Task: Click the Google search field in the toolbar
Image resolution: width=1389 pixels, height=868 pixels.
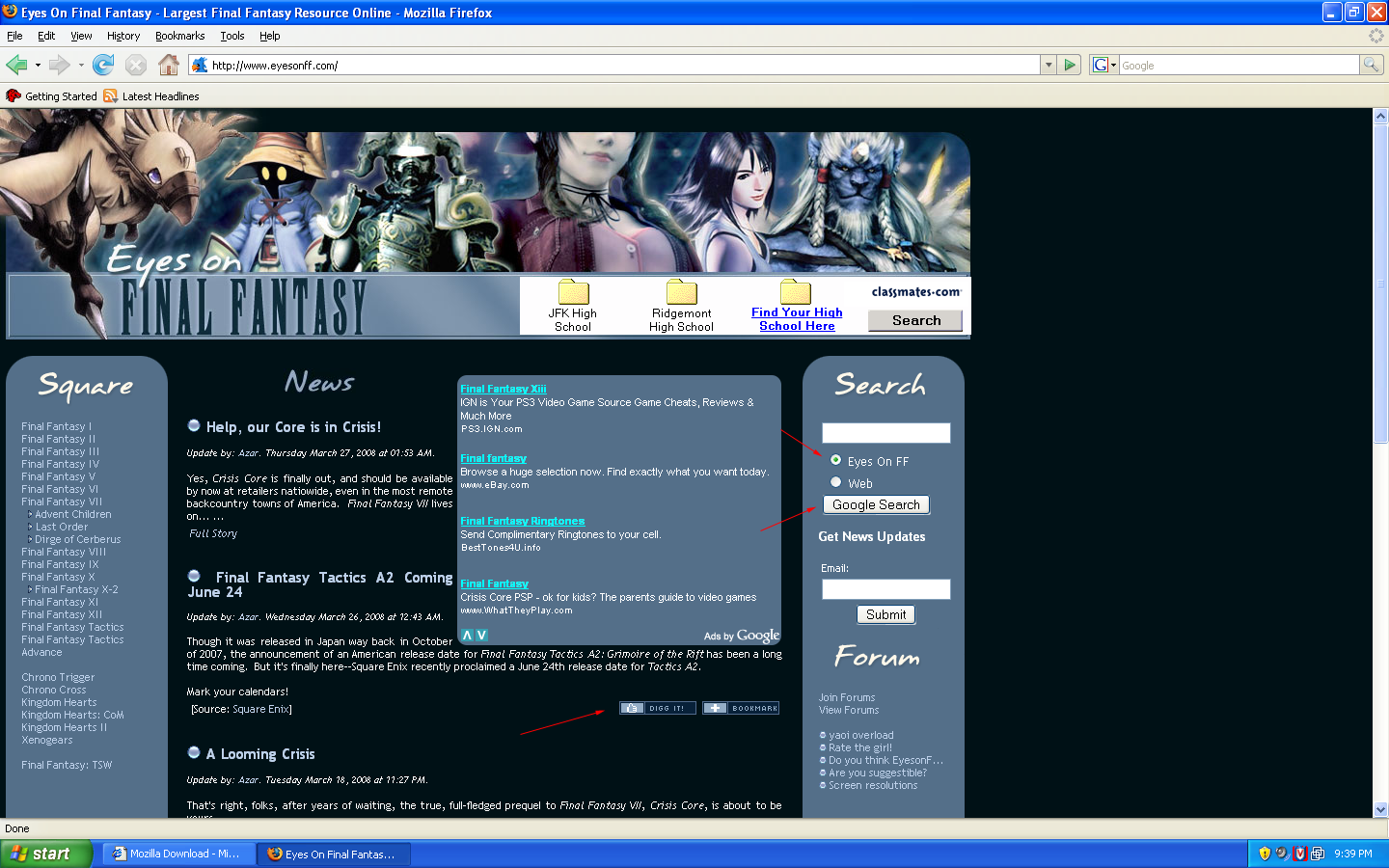Action: [x=1239, y=65]
